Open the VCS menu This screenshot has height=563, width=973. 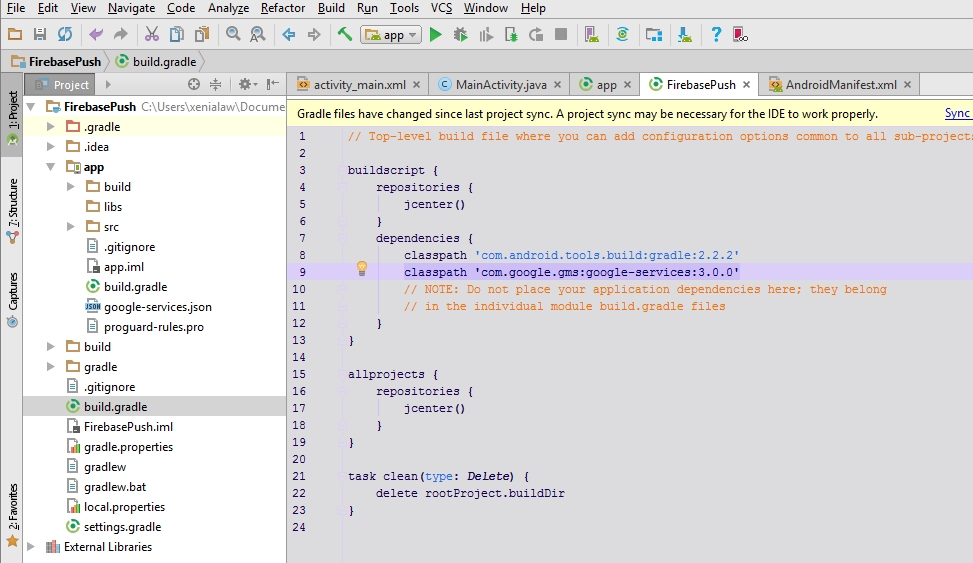(x=441, y=8)
